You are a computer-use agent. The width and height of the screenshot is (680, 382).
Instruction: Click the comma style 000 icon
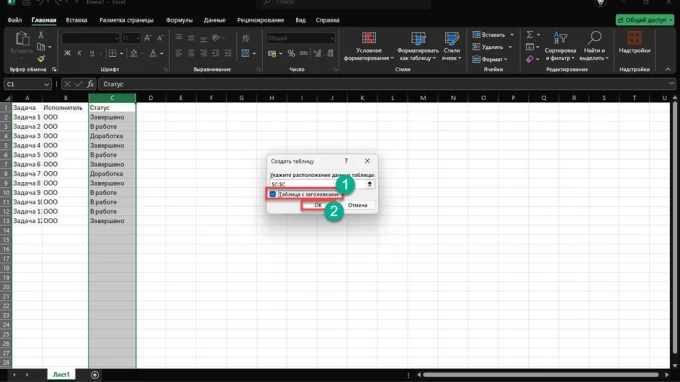point(304,53)
